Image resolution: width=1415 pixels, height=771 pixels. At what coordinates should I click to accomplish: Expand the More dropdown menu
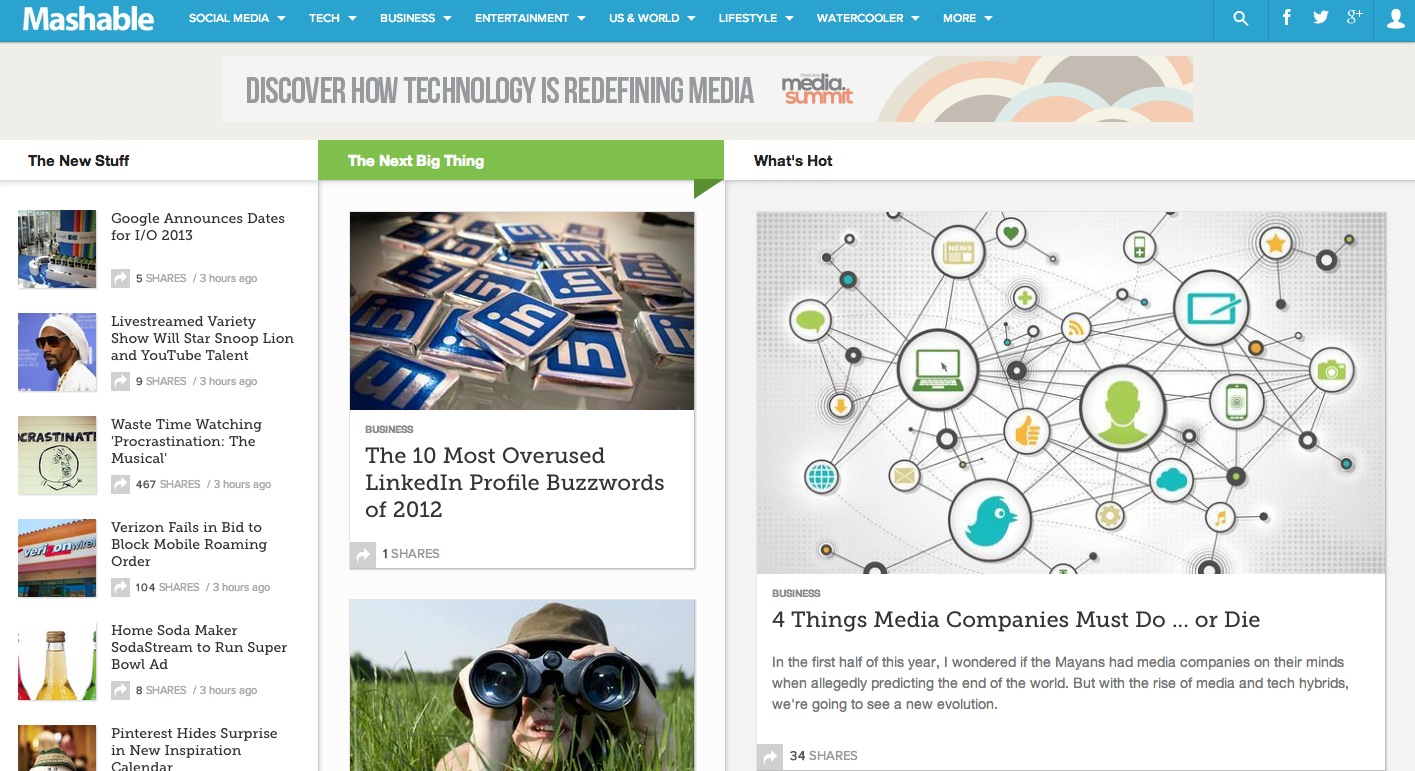(x=968, y=18)
